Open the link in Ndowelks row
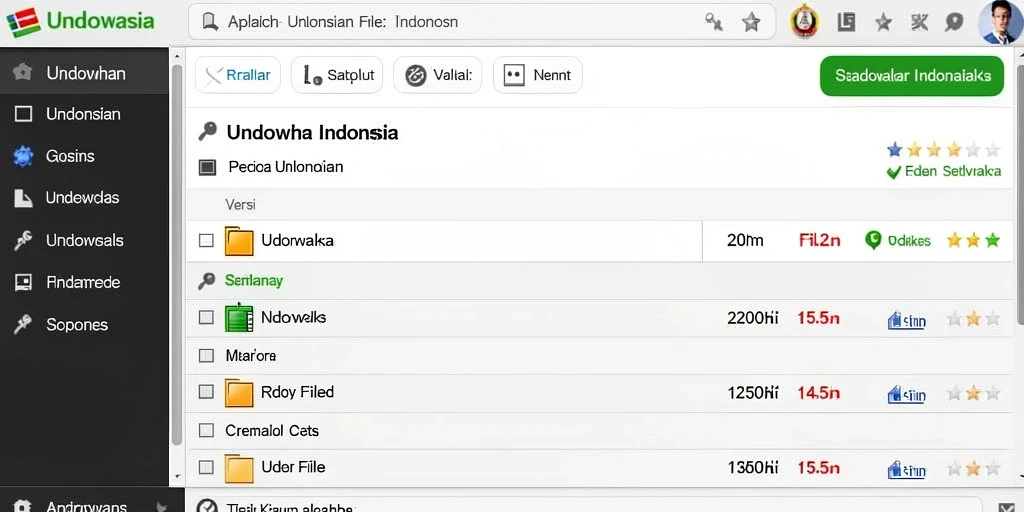The image size is (1024, 512). [906, 319]
